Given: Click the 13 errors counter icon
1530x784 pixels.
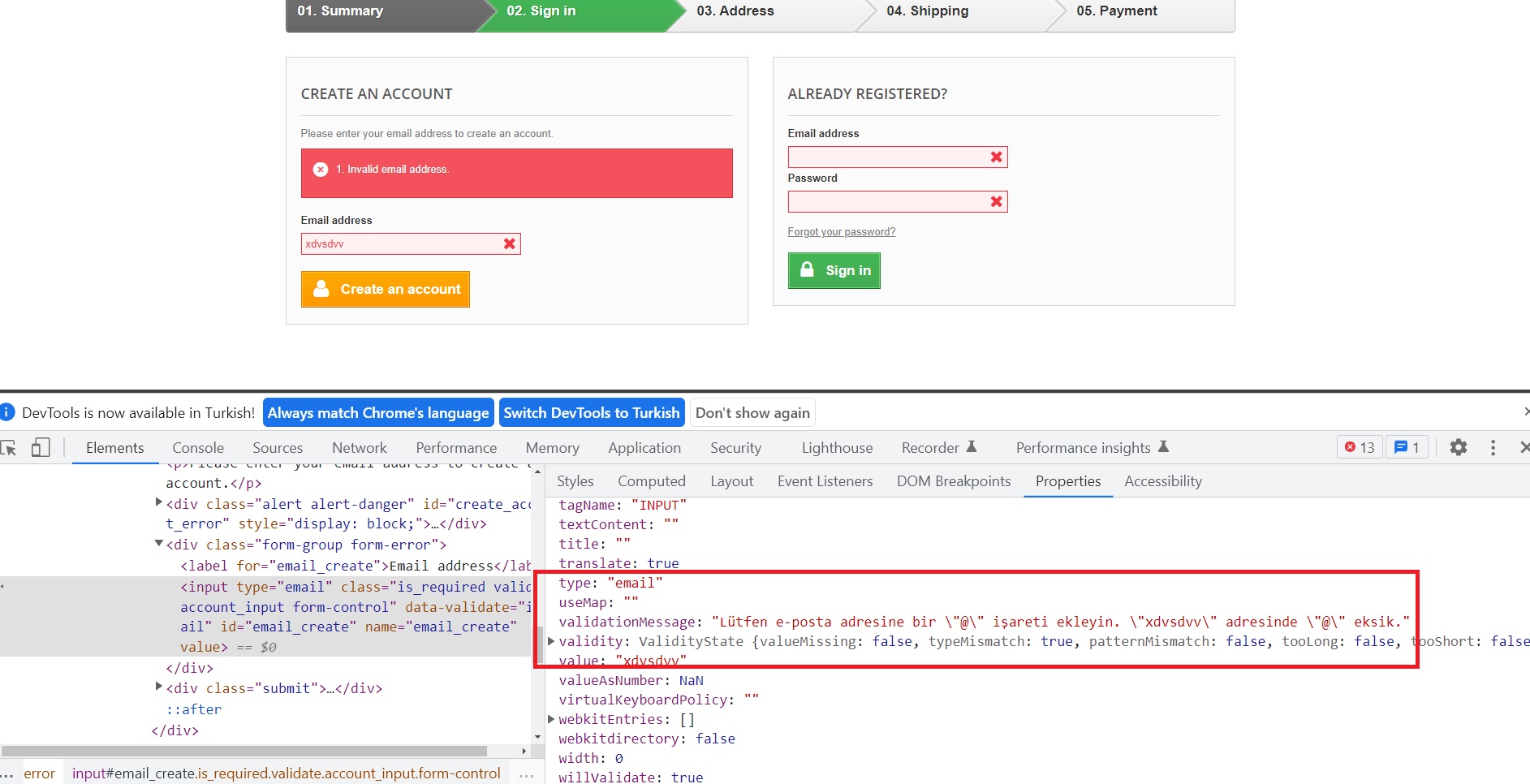Looking at the screenshot, I should click(x=1360, y=447).
